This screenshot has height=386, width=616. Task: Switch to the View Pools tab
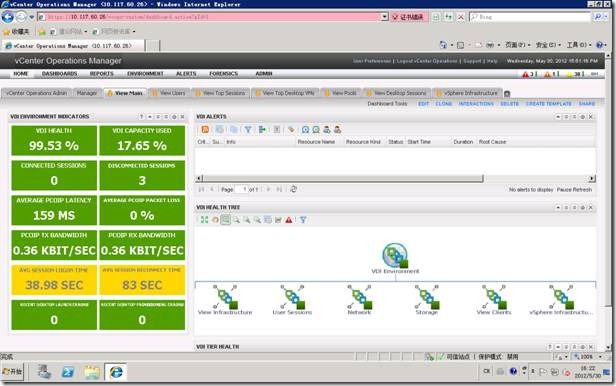click(341, 93)
